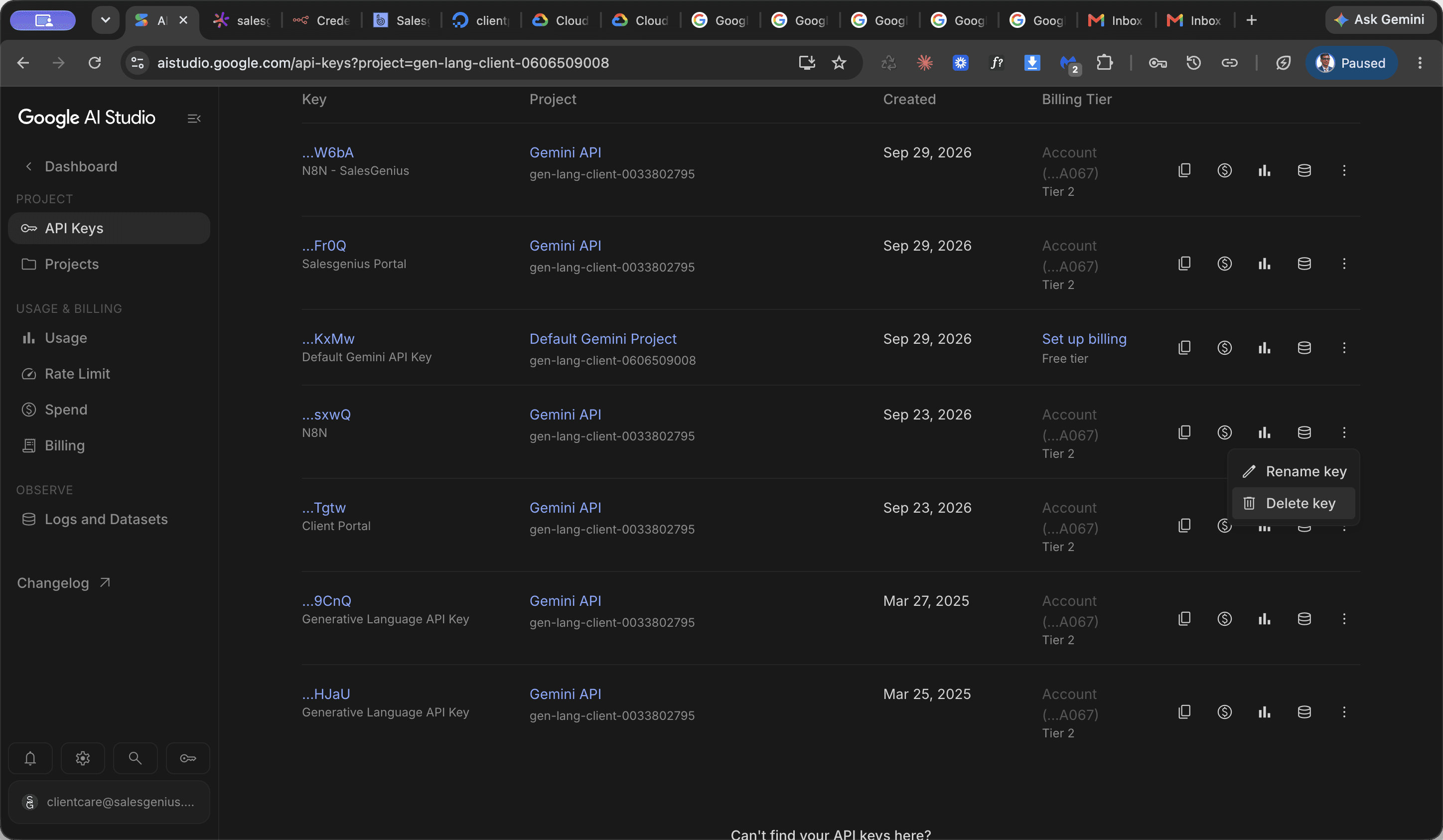
Task: Click Set up billing link
Action: pos(1084,339)
